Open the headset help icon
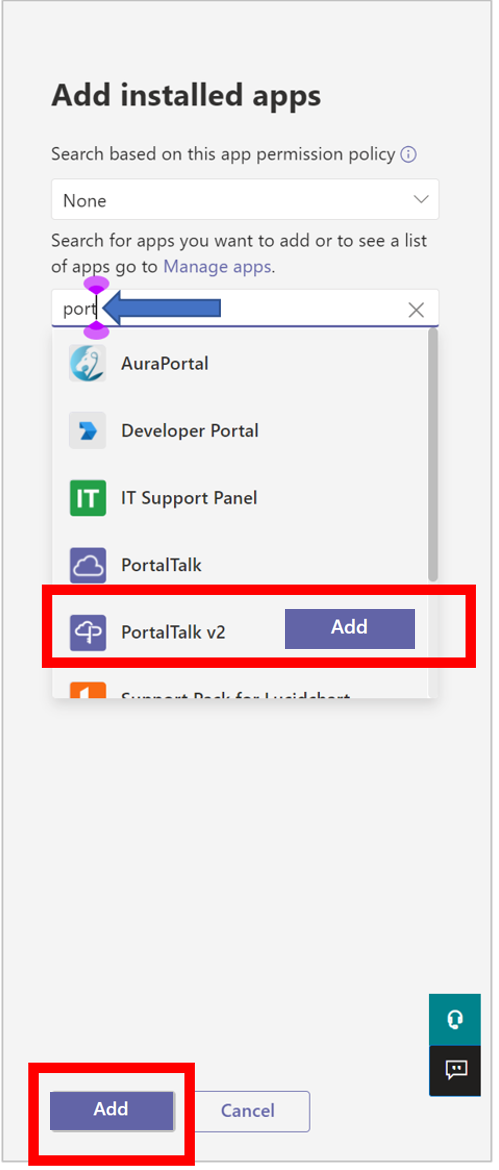The width and height of the screenshot is (499, 1170). [455, 1020]
